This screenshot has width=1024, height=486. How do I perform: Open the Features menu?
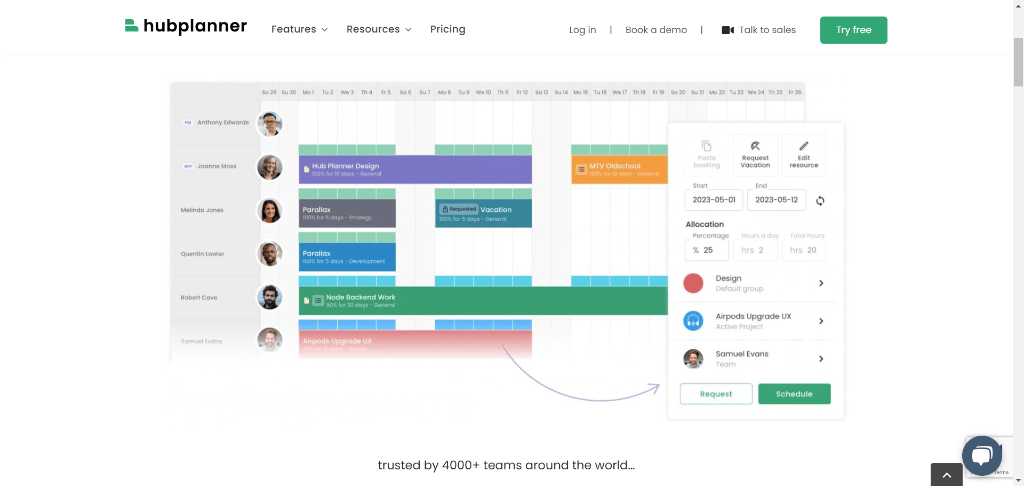click(x=299, y=29)
